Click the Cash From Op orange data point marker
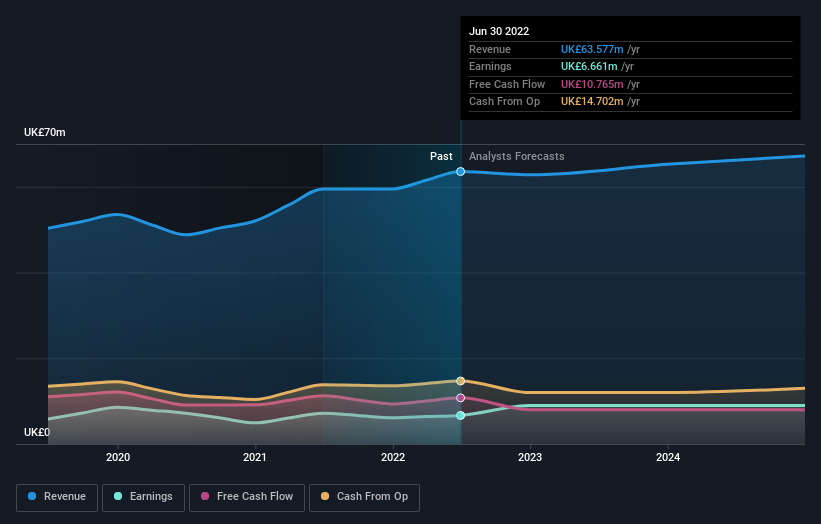Image resolution: width=821 pixels, height=524 pixels. pos(460,381)
